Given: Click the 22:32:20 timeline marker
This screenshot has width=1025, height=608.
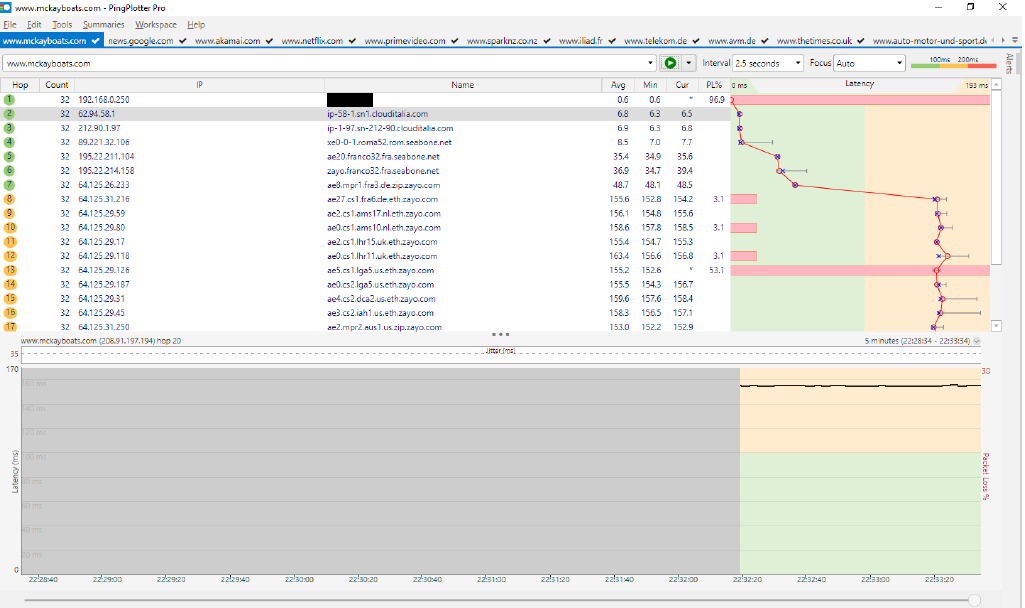Looking at the screenshot, I should pos(747,579).
